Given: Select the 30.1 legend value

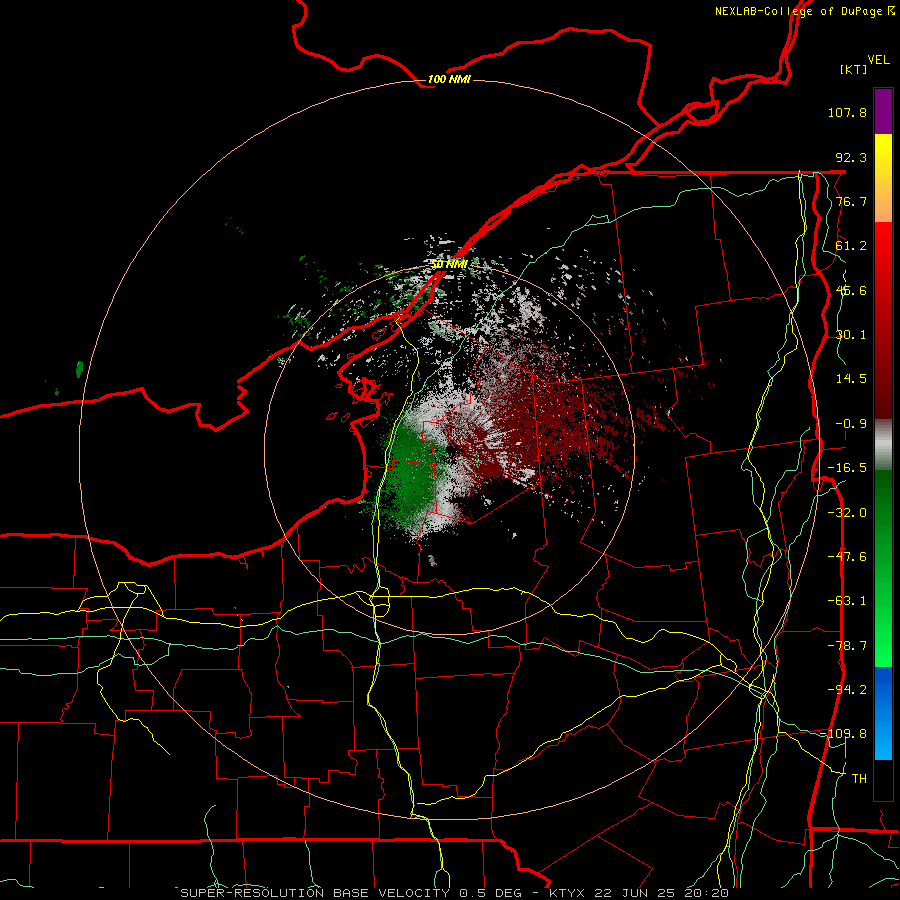Looking at the screenshot, I should point(851,335).
